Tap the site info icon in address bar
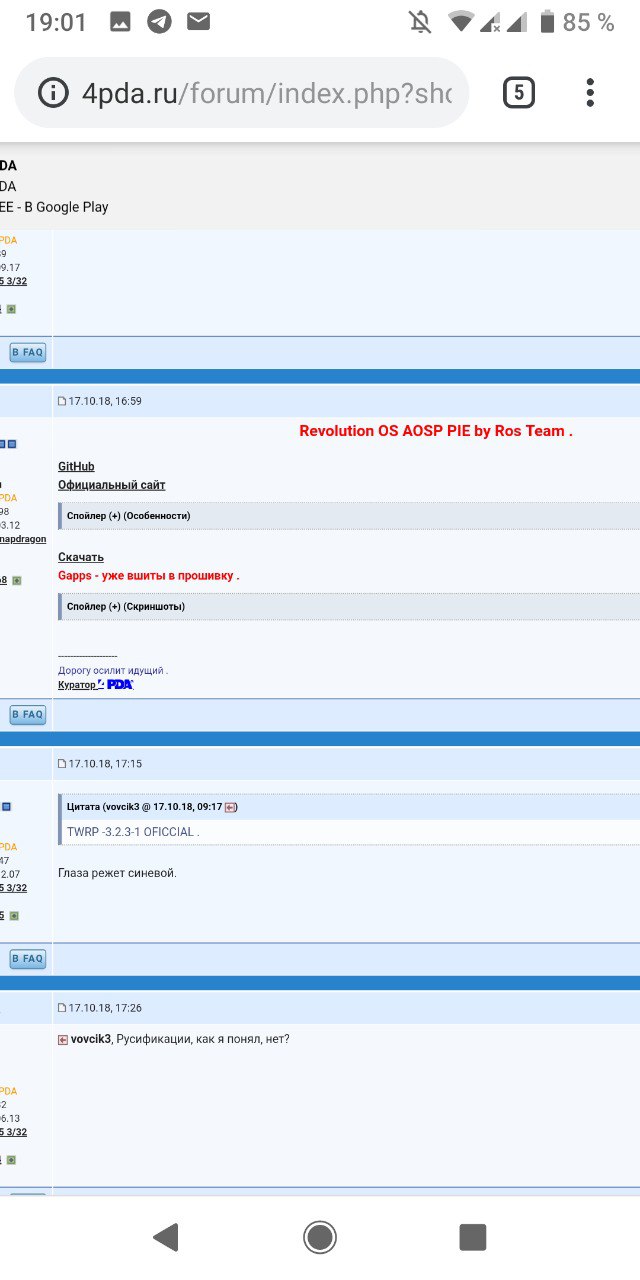Image resolution: width=640 pixels, height=1280 pixels. pyautogui.click(x=54, y=93)
